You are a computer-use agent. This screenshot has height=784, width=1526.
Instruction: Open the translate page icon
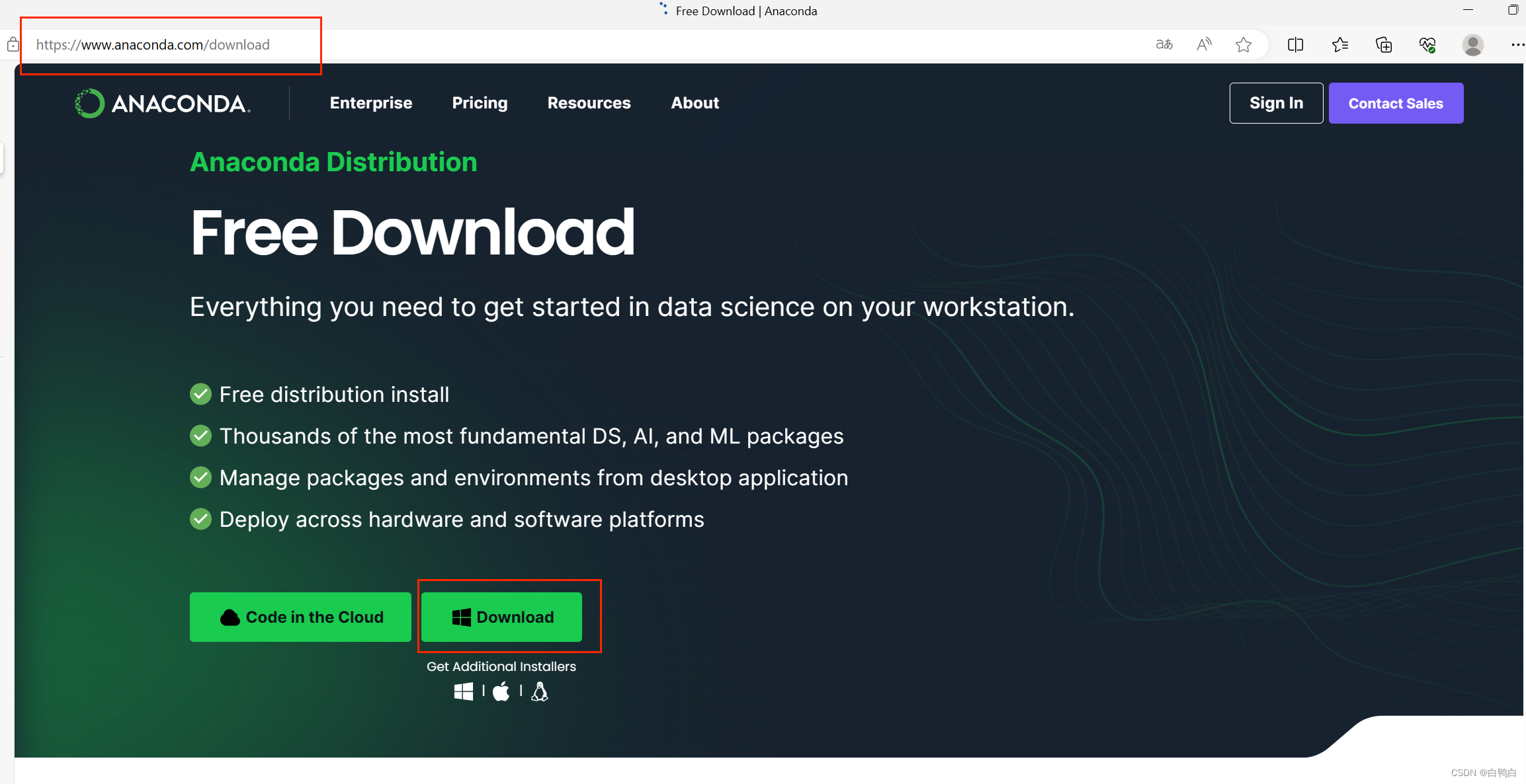point(1164,45)
